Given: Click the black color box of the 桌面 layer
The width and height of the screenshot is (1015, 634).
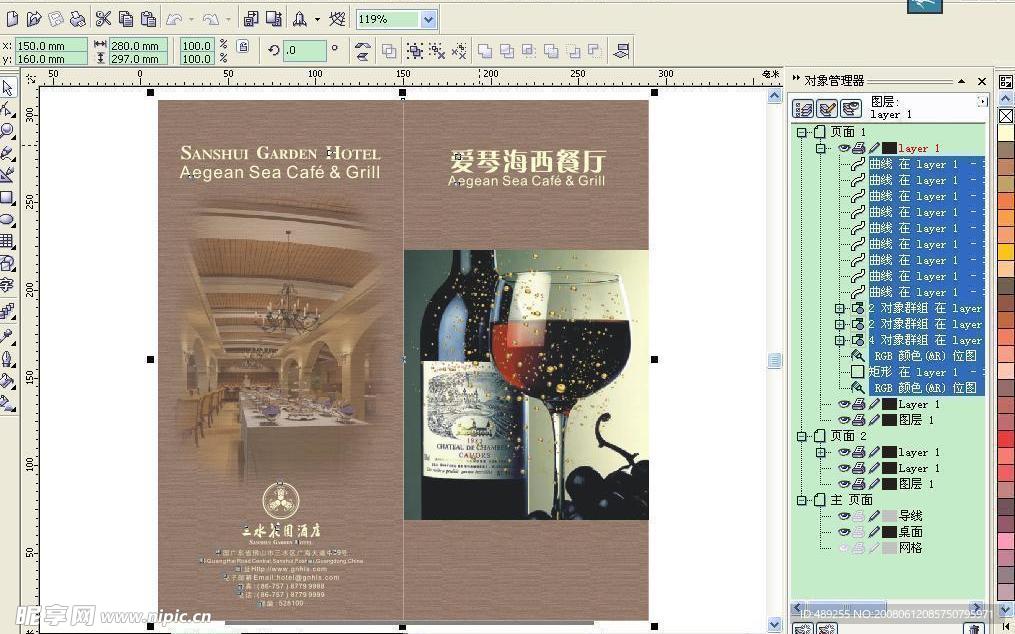Looking at the screenshot, I should 889,532.
